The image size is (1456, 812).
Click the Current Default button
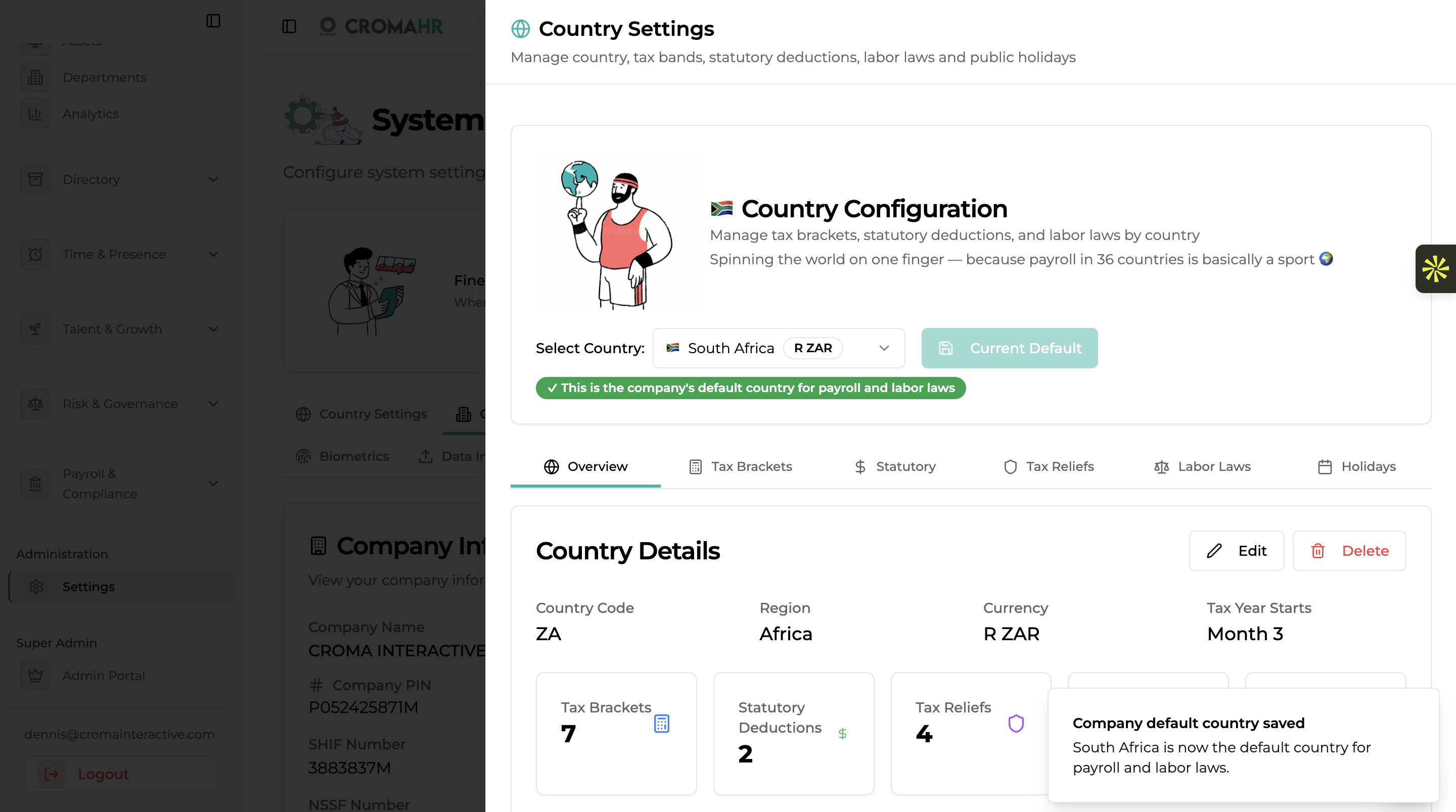coord(1010,348)
